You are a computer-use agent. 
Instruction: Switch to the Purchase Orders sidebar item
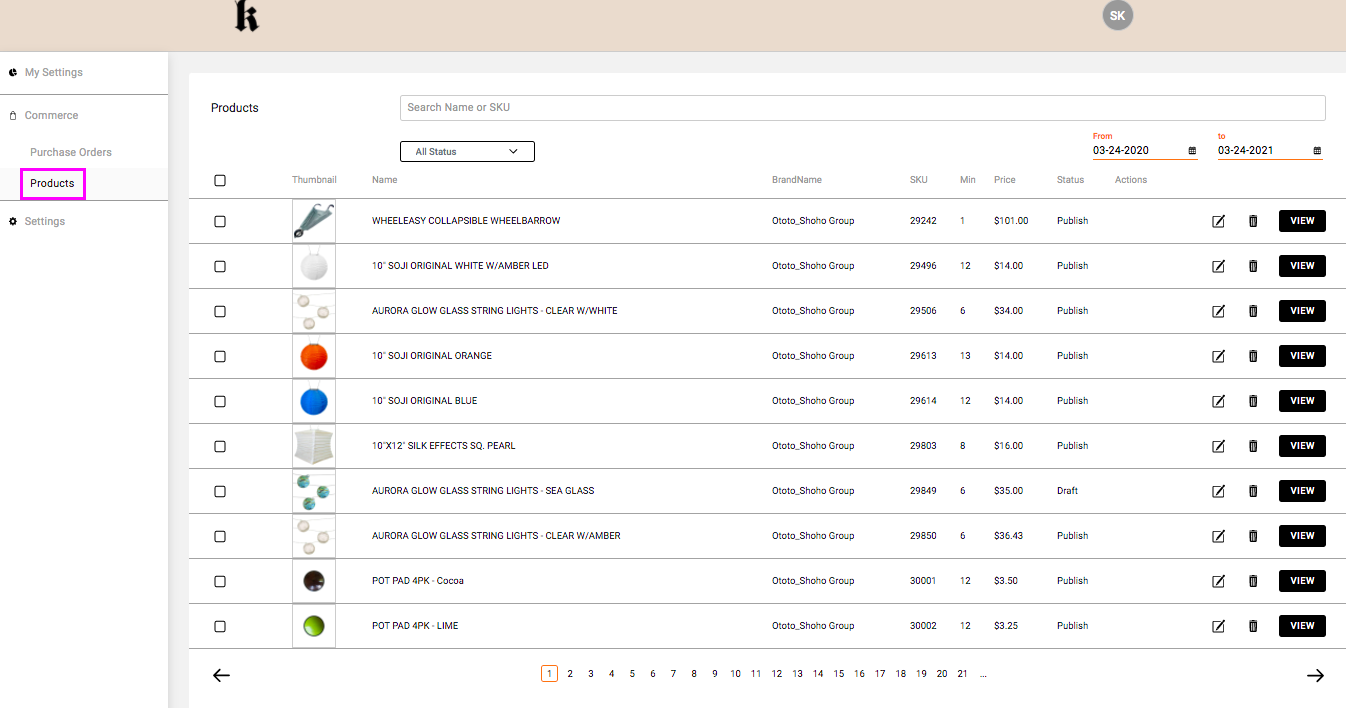click(70, 151)
